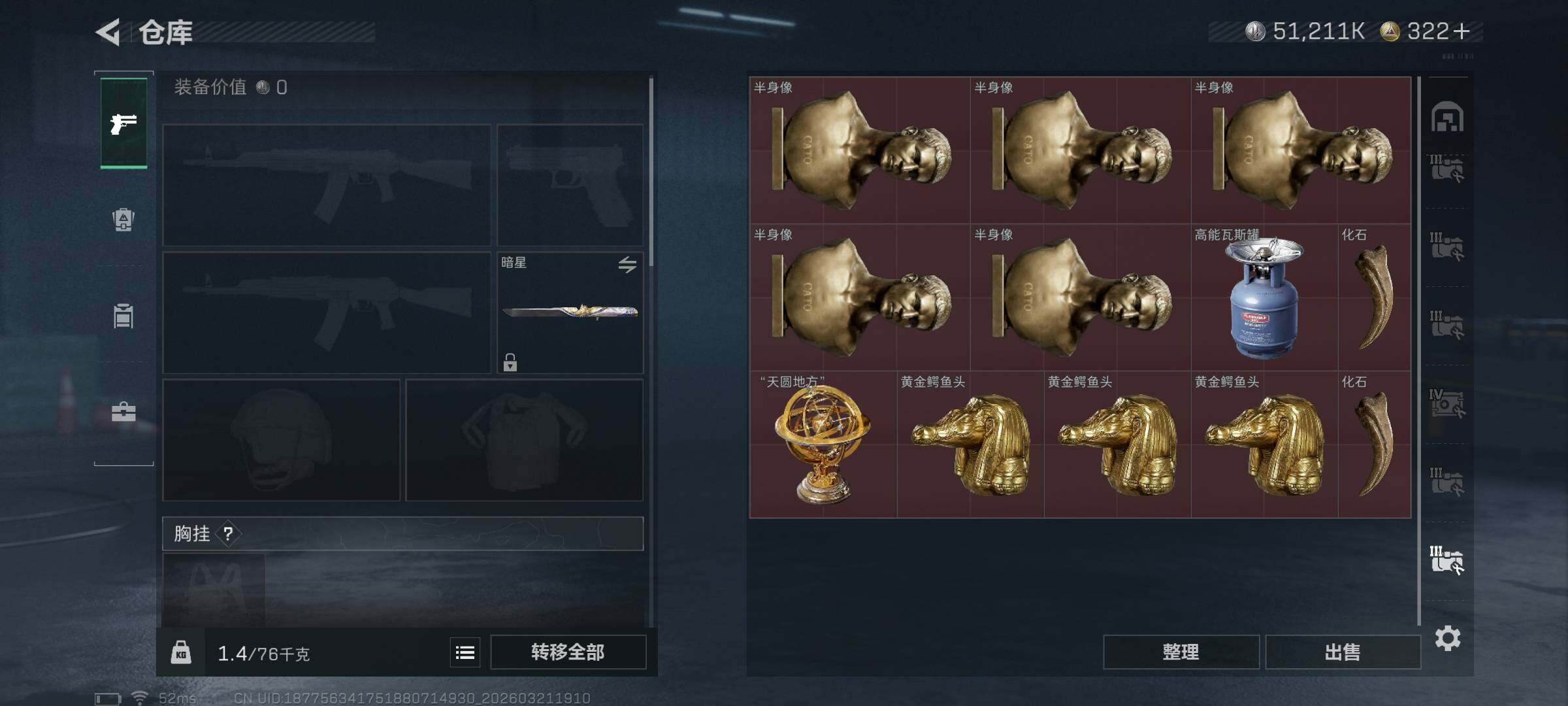Click the 整理 sort button
The width and height of the screenshot is (1568, 706).
tap(1181, 652)
